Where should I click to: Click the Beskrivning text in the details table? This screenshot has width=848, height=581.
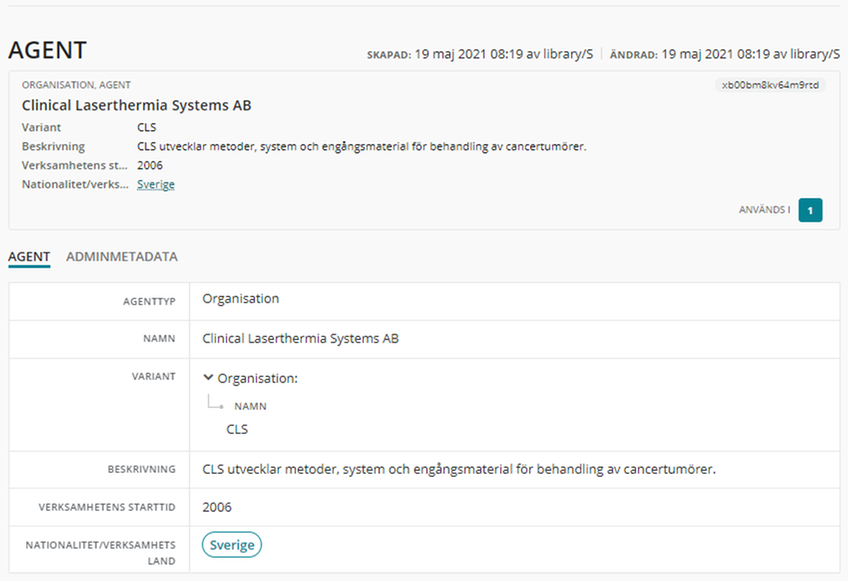pyautogui.click(x=459, y=469)
